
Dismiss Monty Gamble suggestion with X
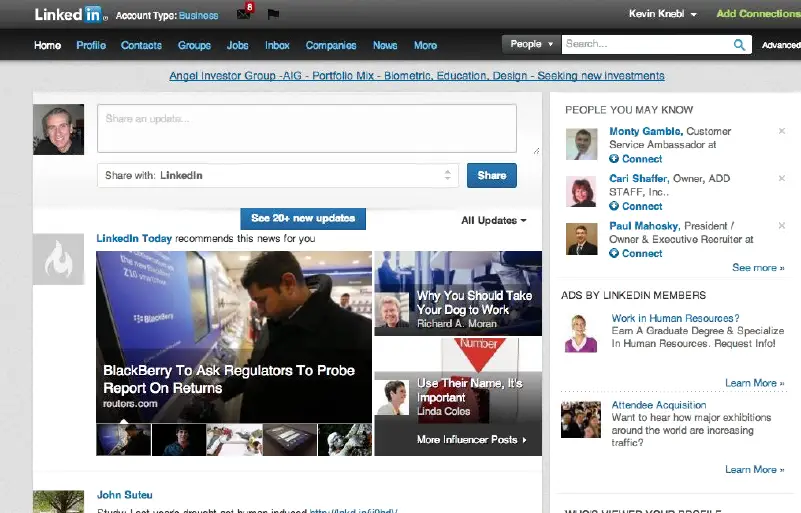click(782, 131)
